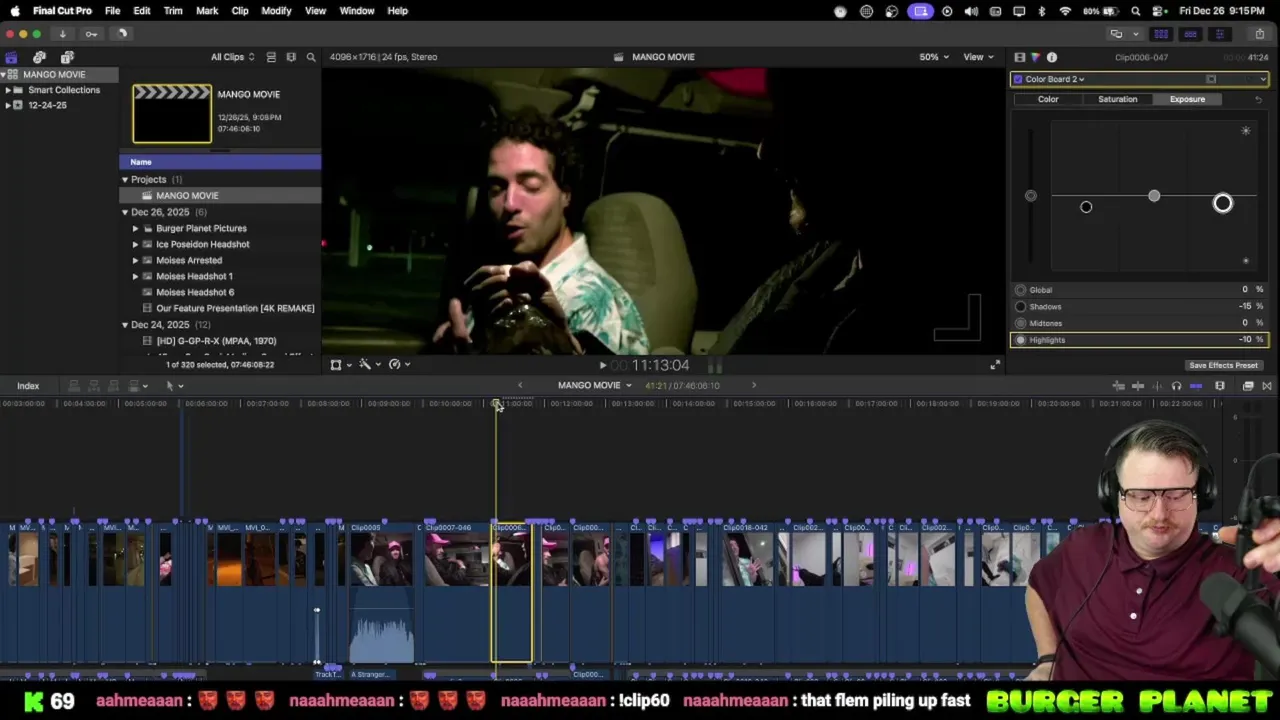Expand the Ice Poseidon Headshot clip
The height and width of the screenshot is (720, 1280).
point(136,244)
